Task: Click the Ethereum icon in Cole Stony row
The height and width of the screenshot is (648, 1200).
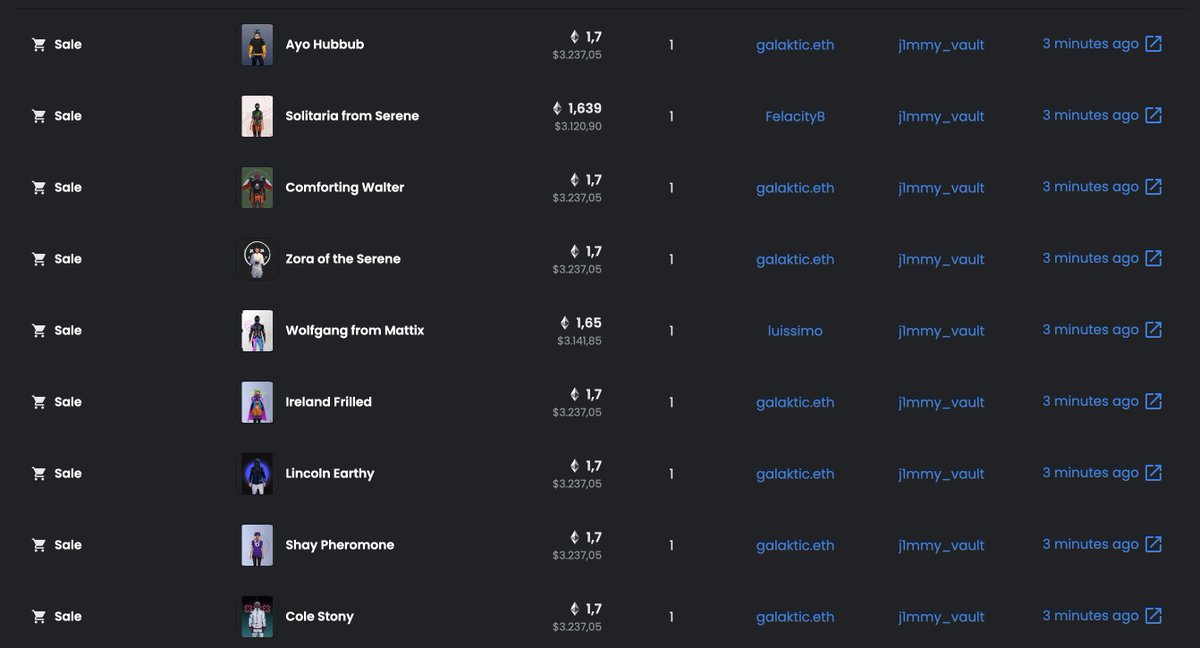Action: [x=574, y=609]
